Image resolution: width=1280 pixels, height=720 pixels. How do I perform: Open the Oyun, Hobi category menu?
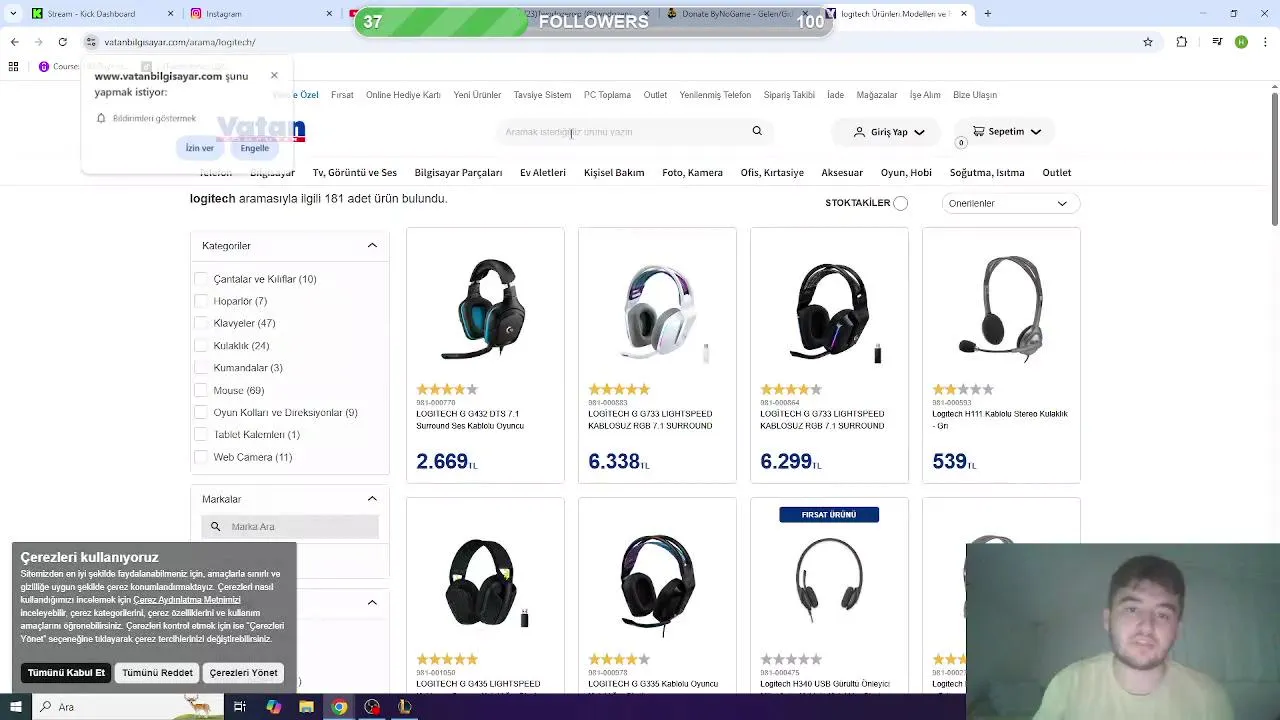(906, 172)
